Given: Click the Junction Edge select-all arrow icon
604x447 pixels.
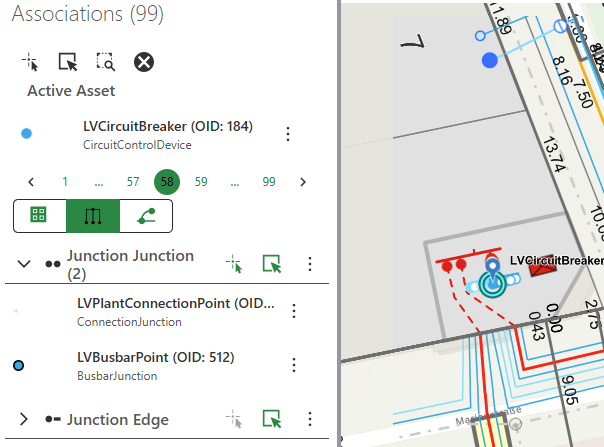Looking at the screenshot, I should point(272,419).
